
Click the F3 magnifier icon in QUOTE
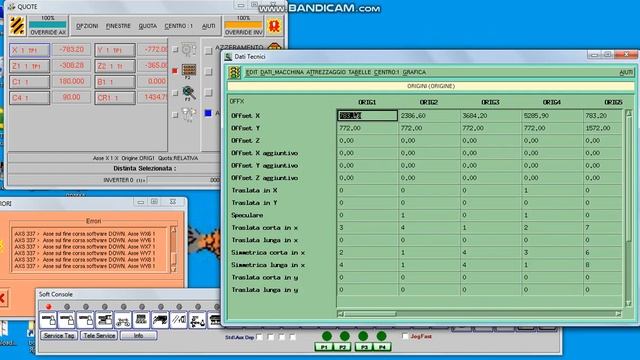189,93
